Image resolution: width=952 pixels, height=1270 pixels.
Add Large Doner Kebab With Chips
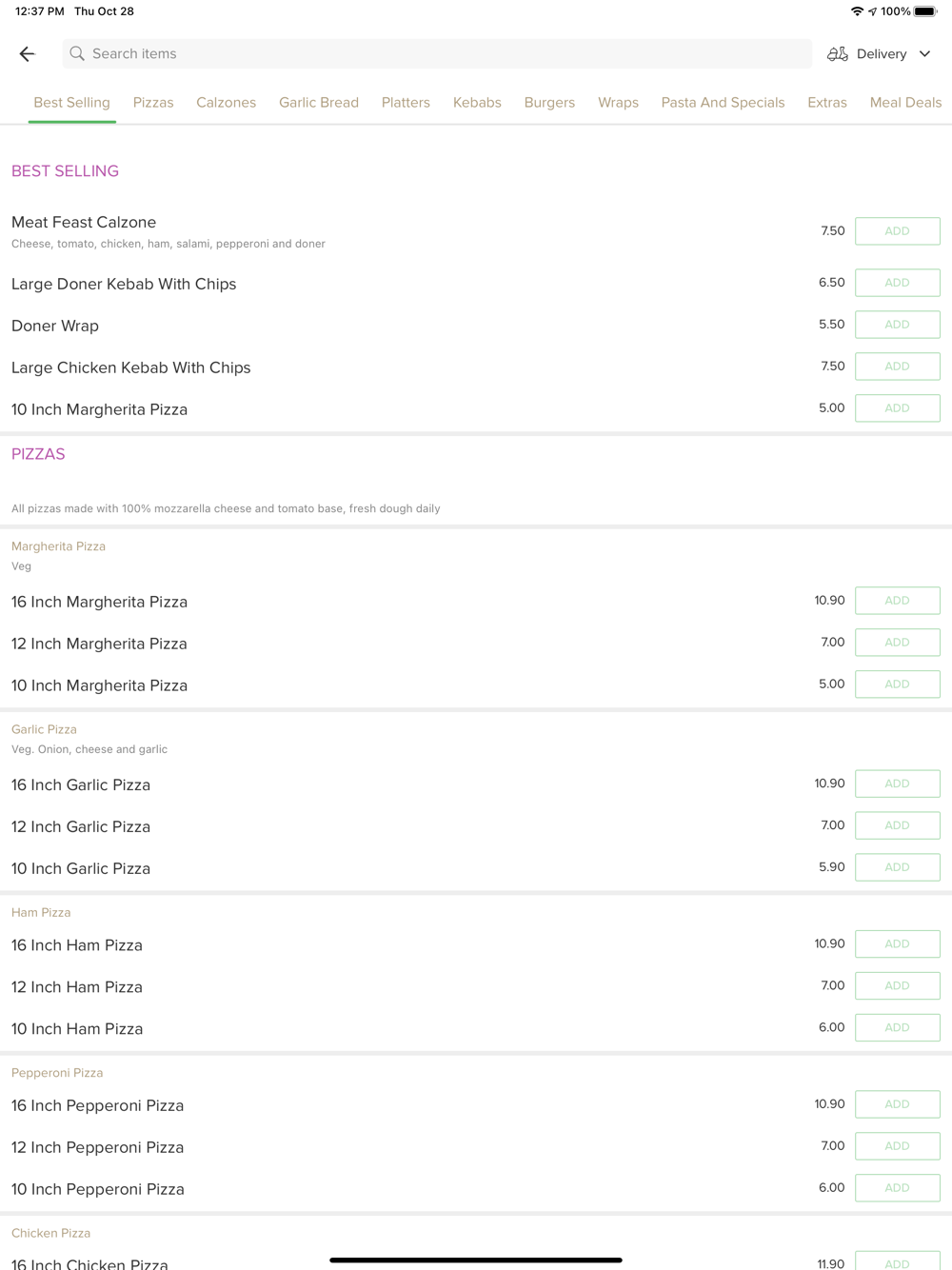(x=898, y=283)
